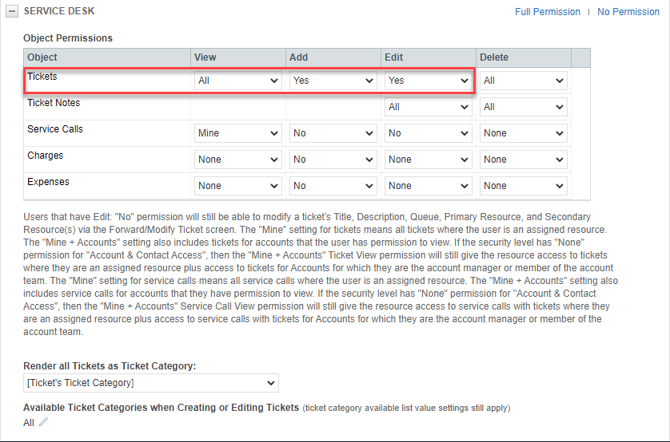Viewport: 670px width, 442px height.
Task: Open the Service Calls Edit dropdown
Action: pyautogui.click(x=428, y=133)
